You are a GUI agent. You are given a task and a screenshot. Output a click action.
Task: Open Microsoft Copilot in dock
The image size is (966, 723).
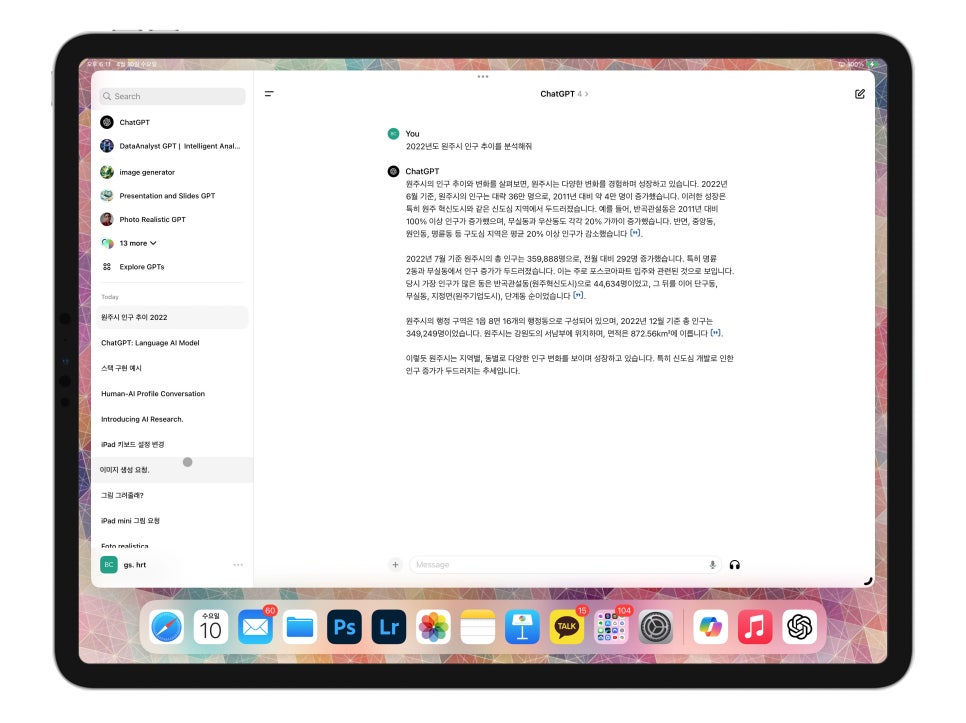pos(710,627)
